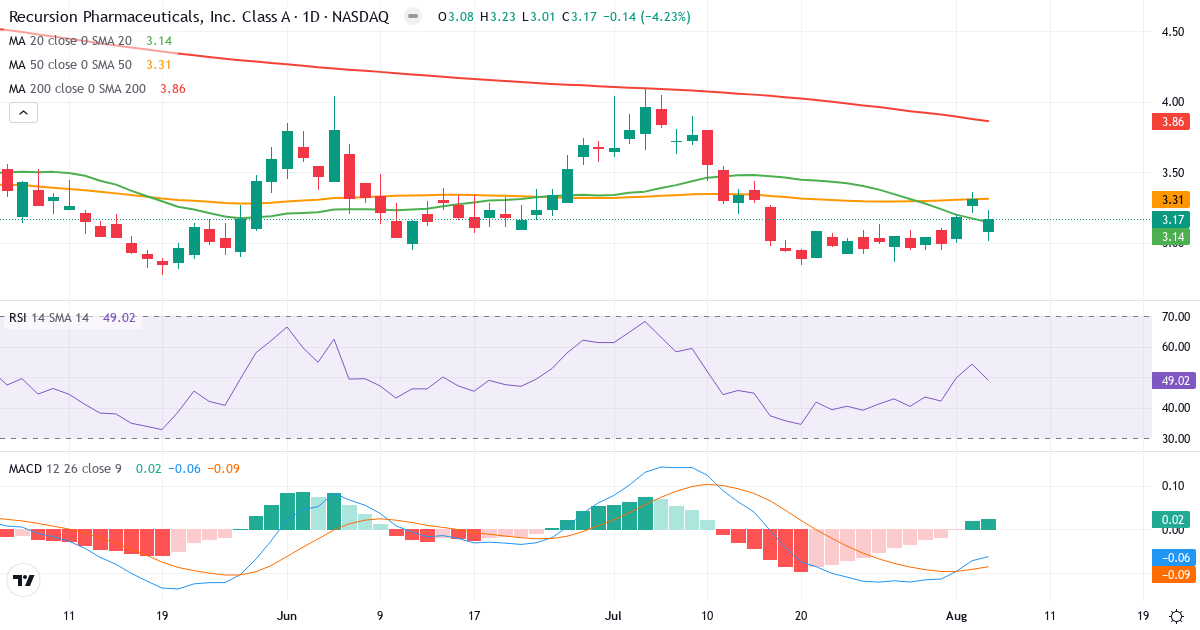The image size is (1200, 630).
Task: Click the 3.50 price scale label
Action: [1173, 172]
